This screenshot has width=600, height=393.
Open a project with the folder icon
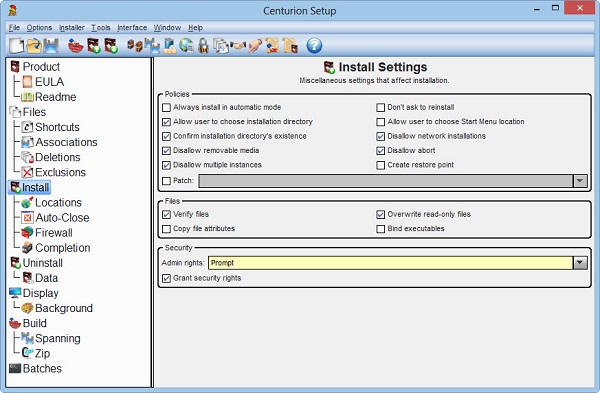point(34,46)
